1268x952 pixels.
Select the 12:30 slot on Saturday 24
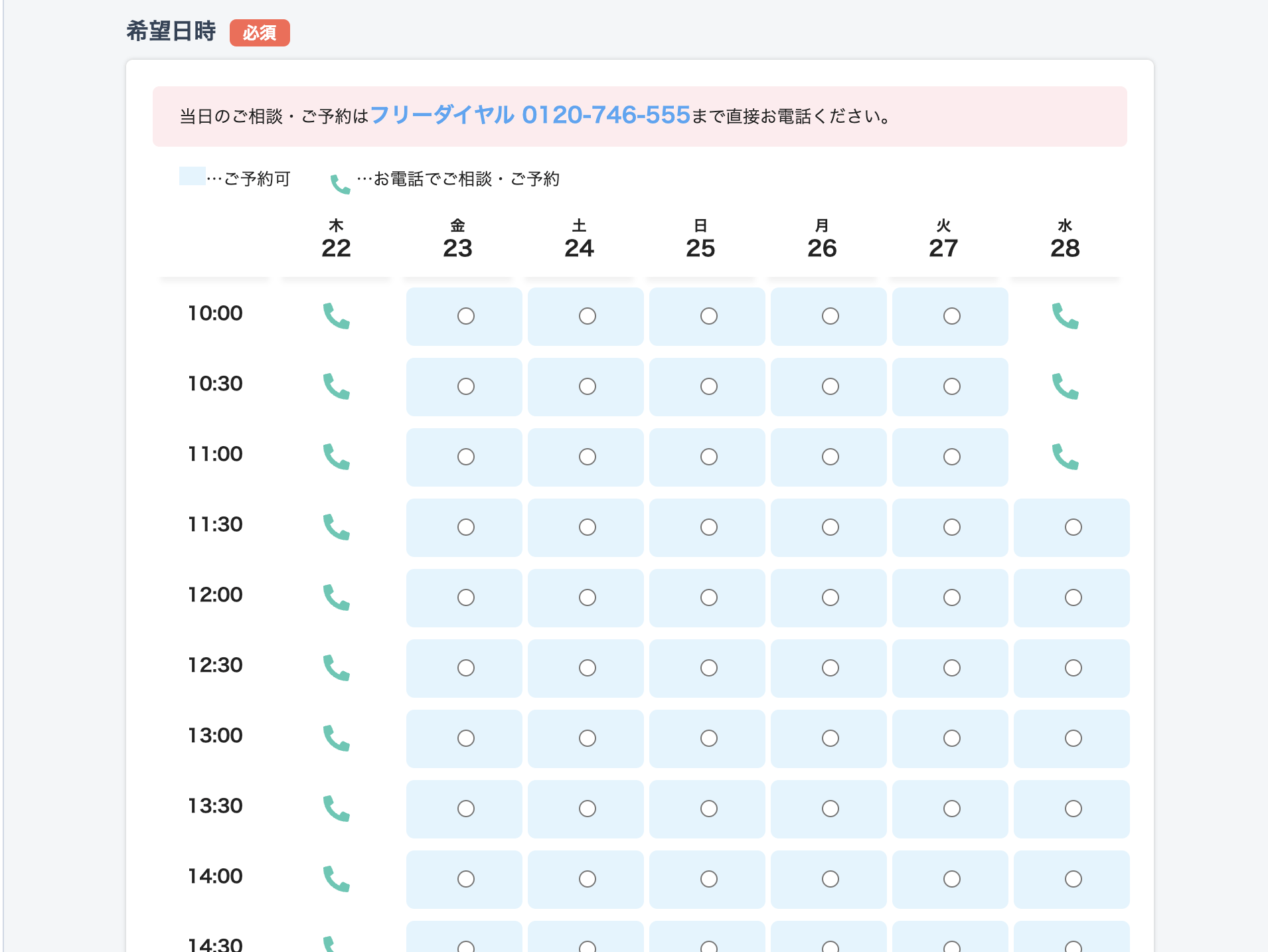coord(586,668)
